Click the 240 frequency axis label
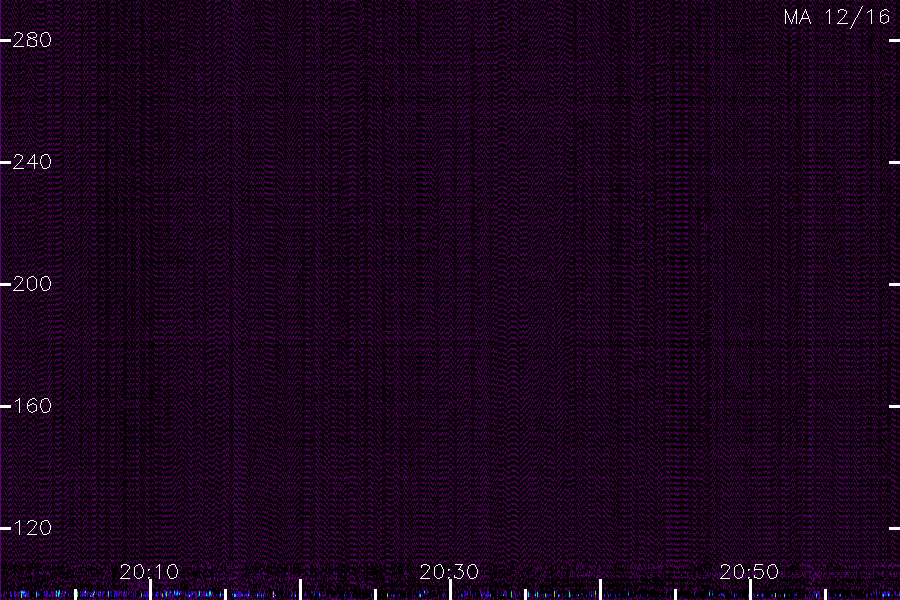 (x=32, y=162)
